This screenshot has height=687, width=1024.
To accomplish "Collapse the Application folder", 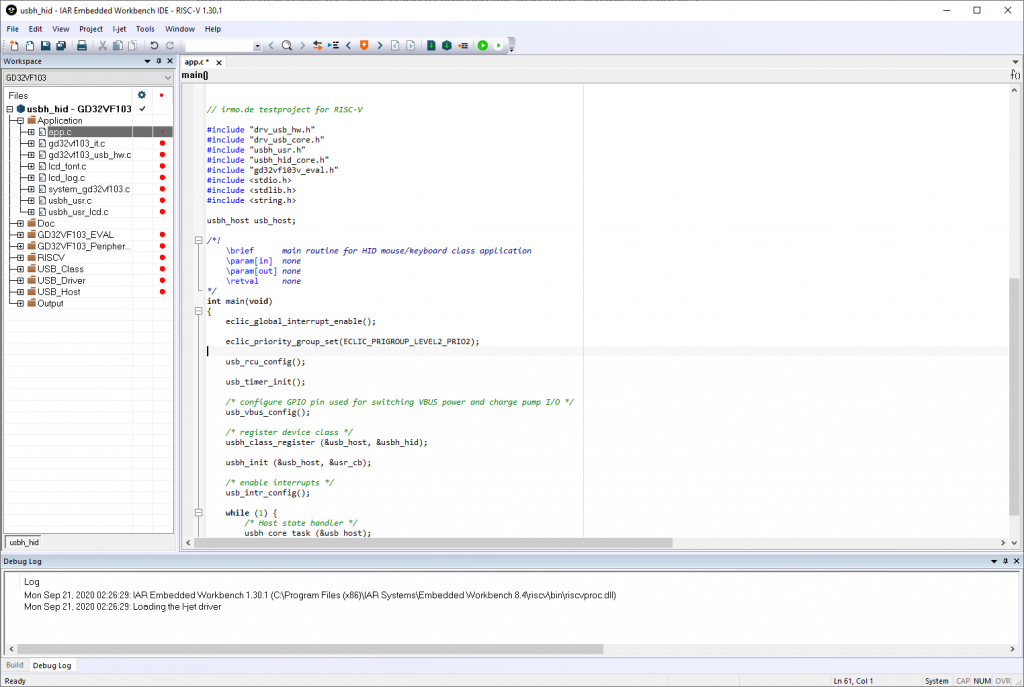I will 20,121.
